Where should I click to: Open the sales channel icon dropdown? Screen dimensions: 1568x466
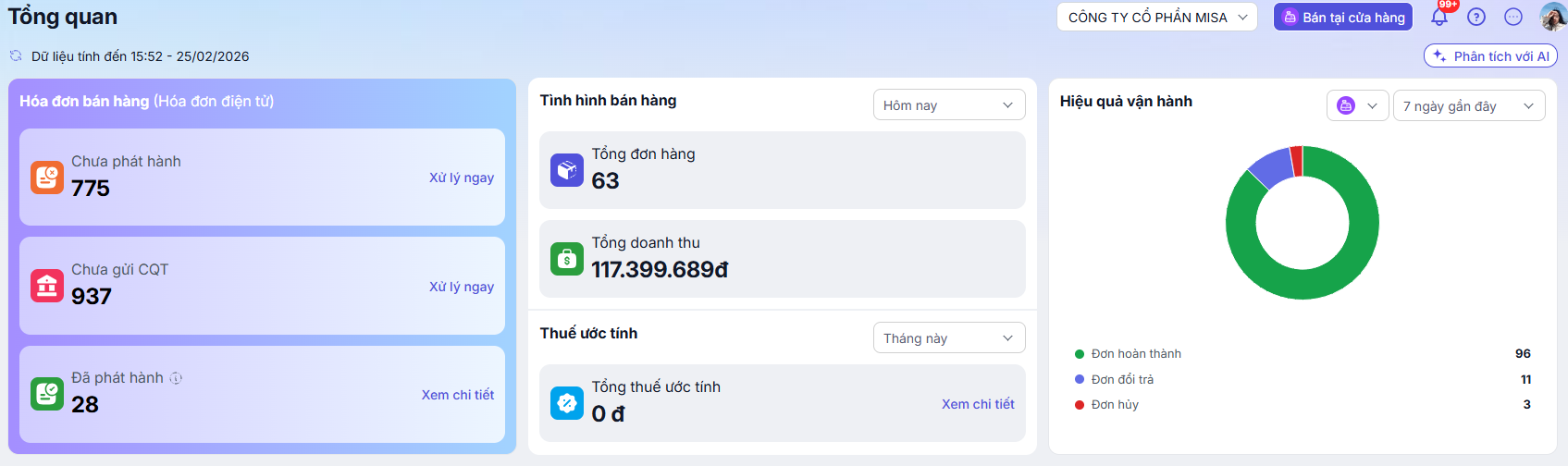pos(1357,105)
